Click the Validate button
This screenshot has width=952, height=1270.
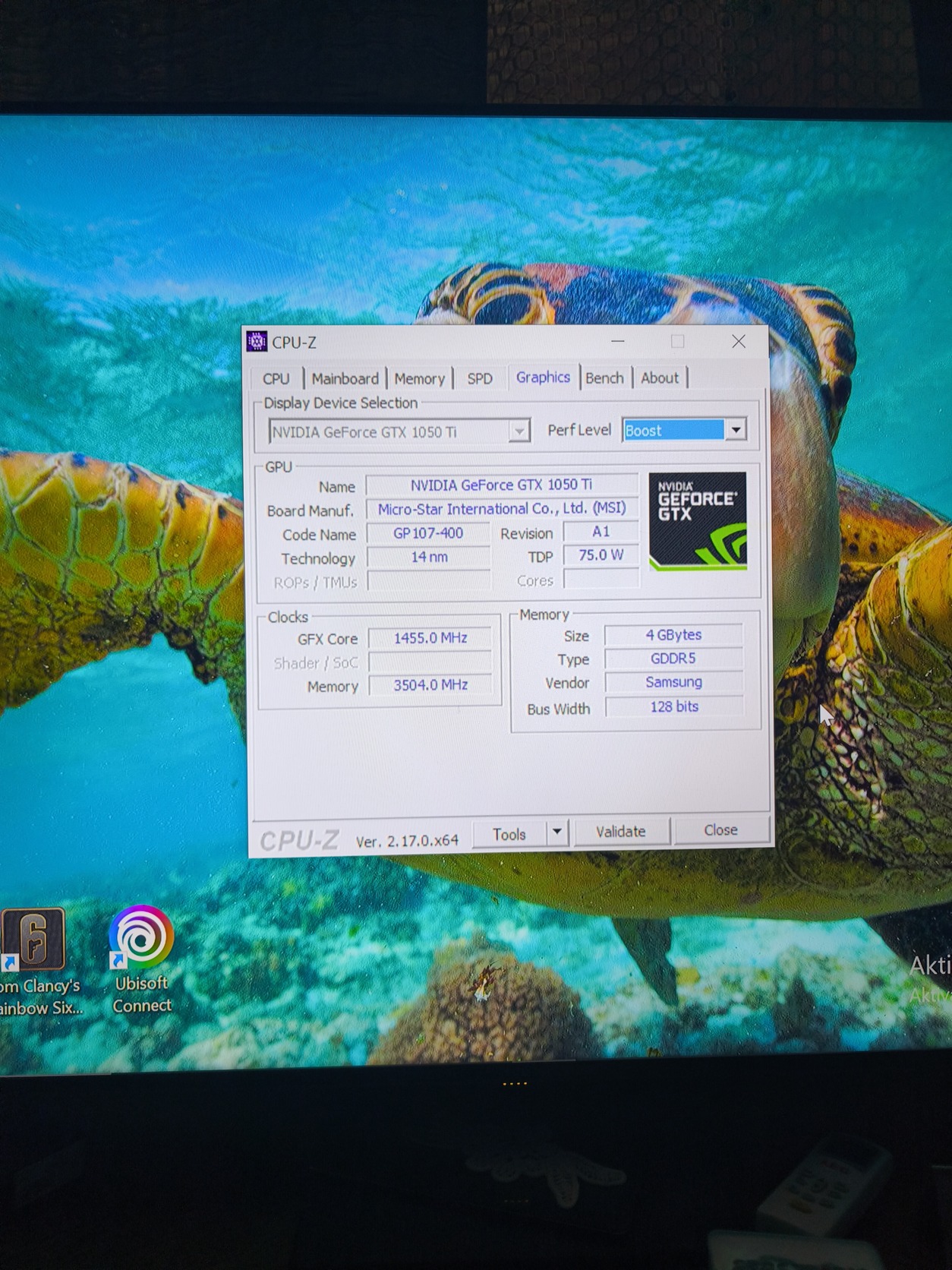tap(621, 831)
